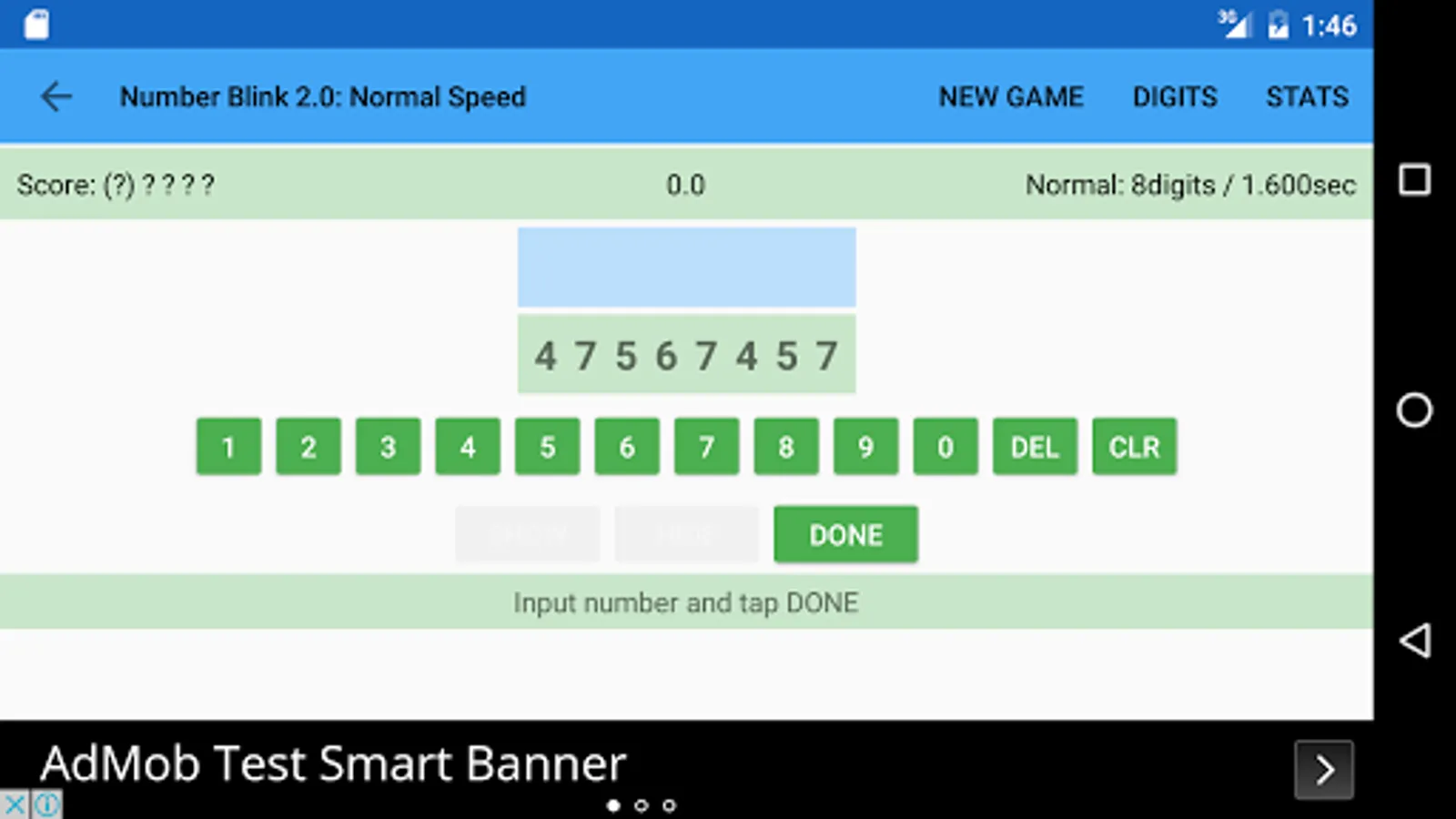Click the AdMob Test Smart Banner text
The image size is (1456, 819).
pyautogui.click(x=333, y=763)
